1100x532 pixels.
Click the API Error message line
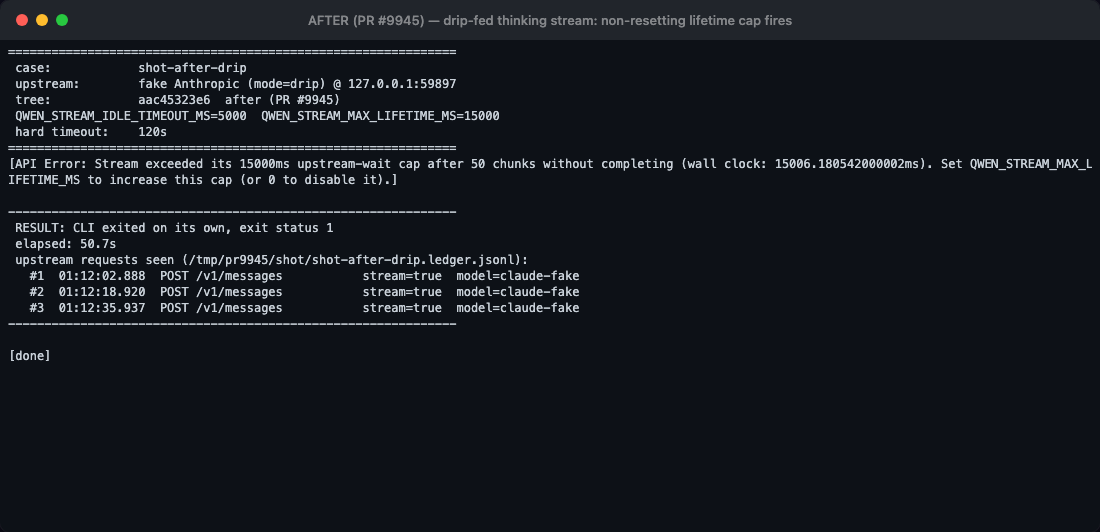pos(550,172)
